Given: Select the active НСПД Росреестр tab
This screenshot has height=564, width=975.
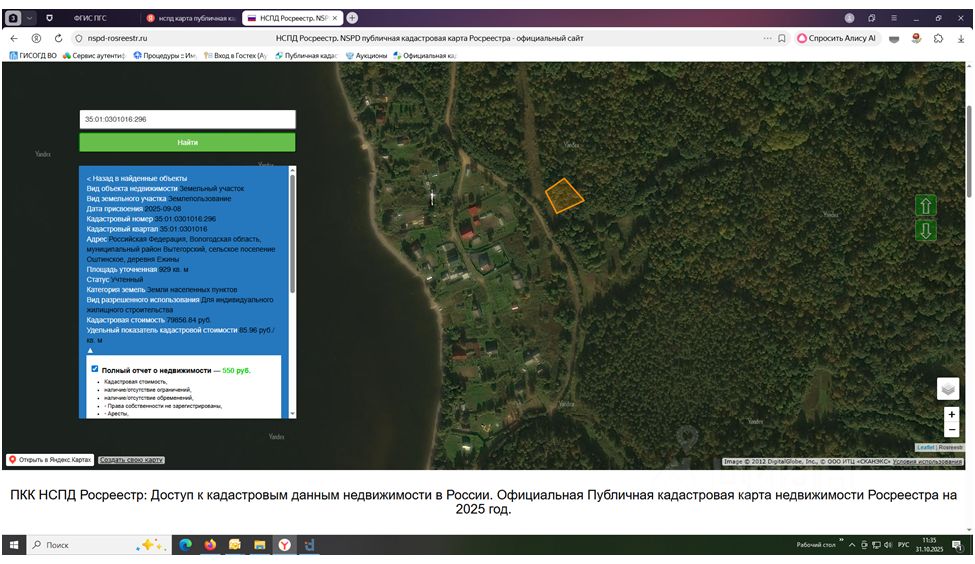Looking at the screenshot, I should click(x=292, y=18).
